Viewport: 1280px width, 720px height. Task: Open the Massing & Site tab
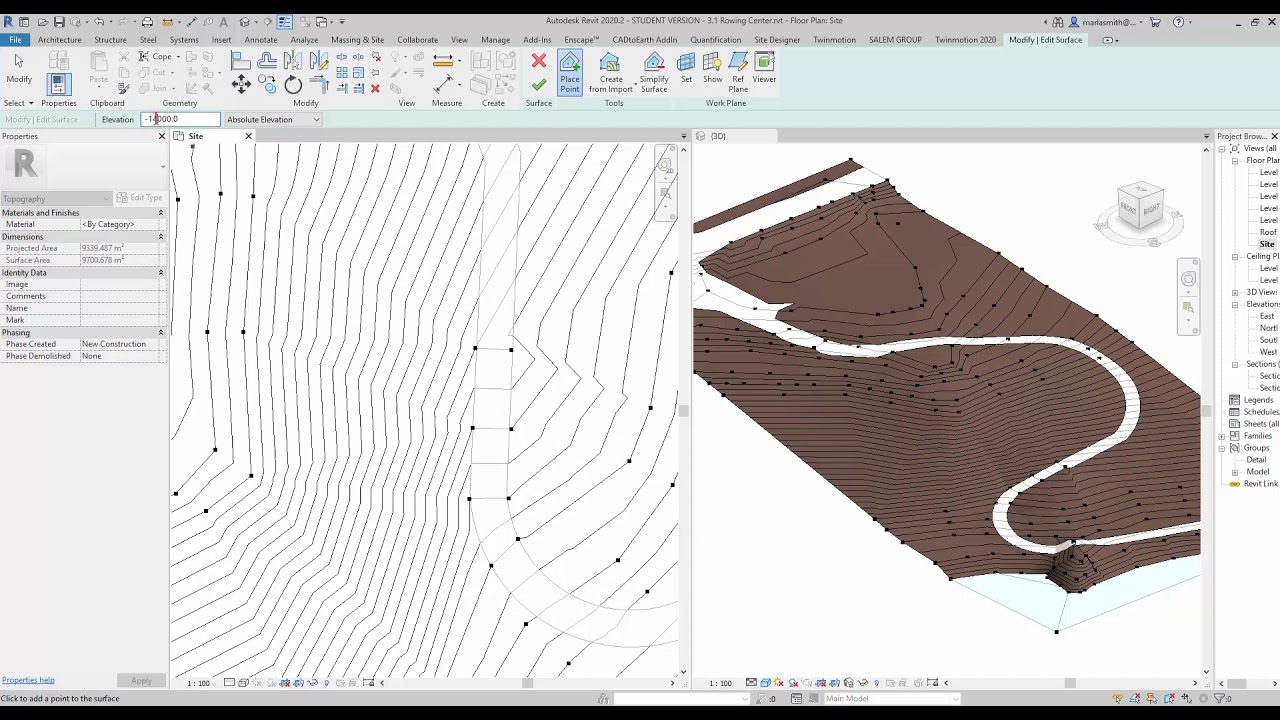tap(357, 40)
